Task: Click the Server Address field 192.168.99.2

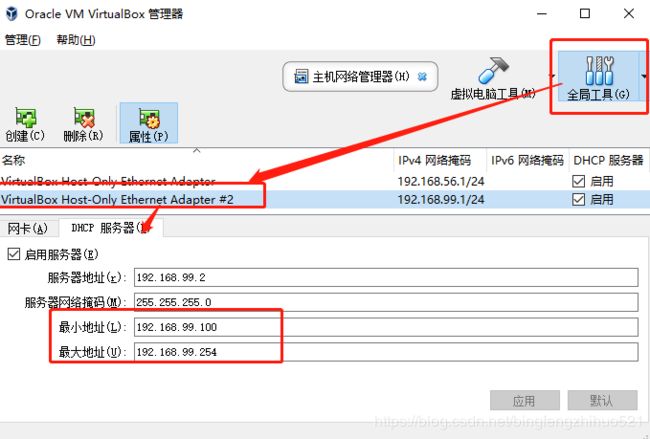Action: point(386,277)
